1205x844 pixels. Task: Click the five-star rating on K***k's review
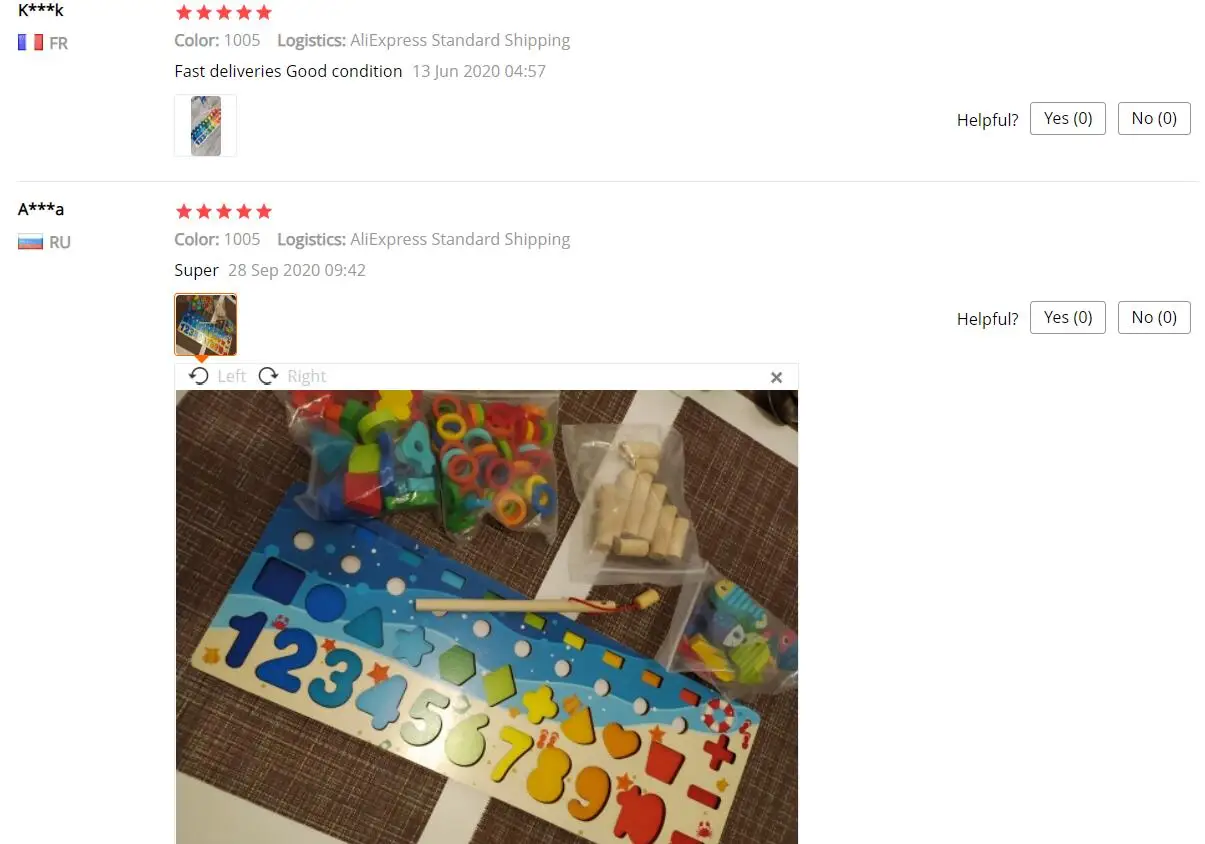pos(224,12)
